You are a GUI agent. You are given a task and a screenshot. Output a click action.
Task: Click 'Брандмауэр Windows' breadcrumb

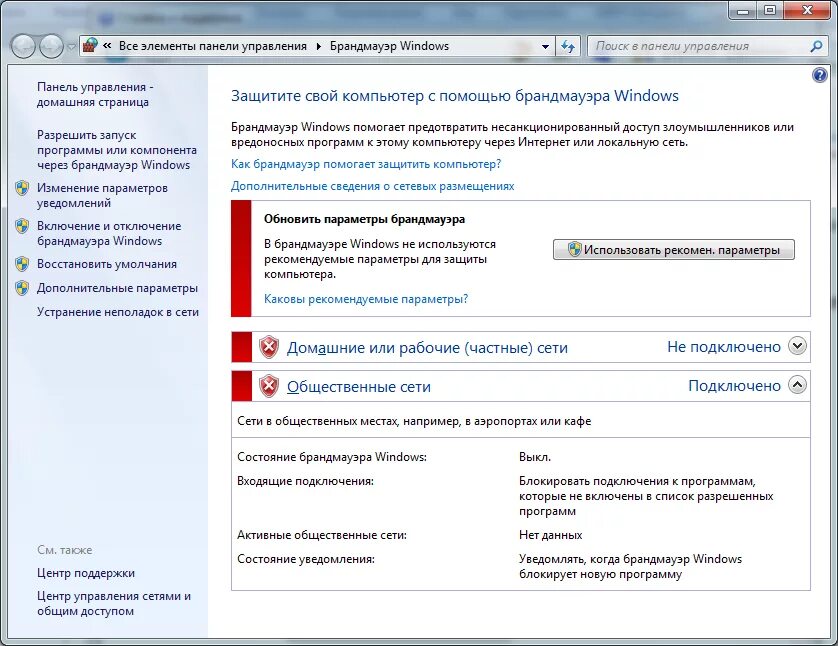[x=389, y=46]
